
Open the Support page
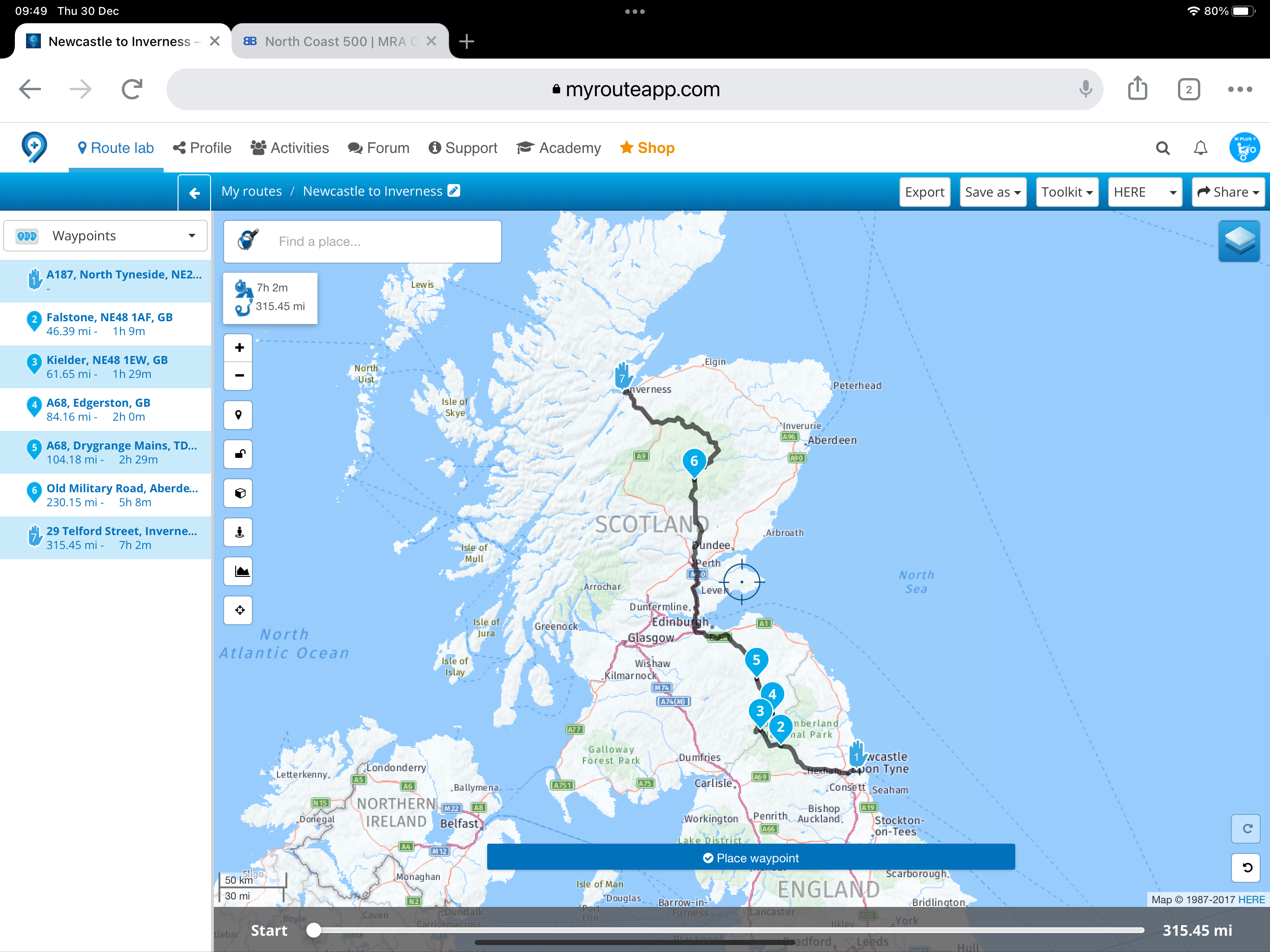(x=463, y=148)
